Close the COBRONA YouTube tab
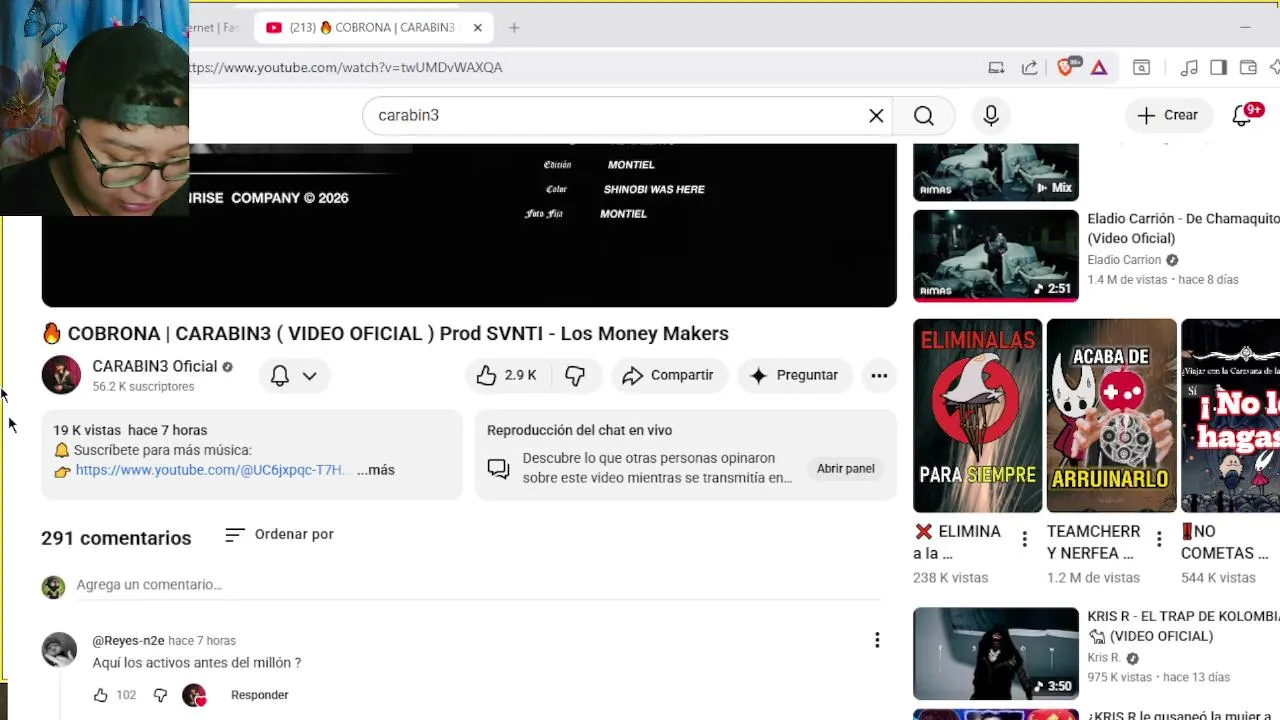Screen dimensions: 1280x720 [477, 27]
